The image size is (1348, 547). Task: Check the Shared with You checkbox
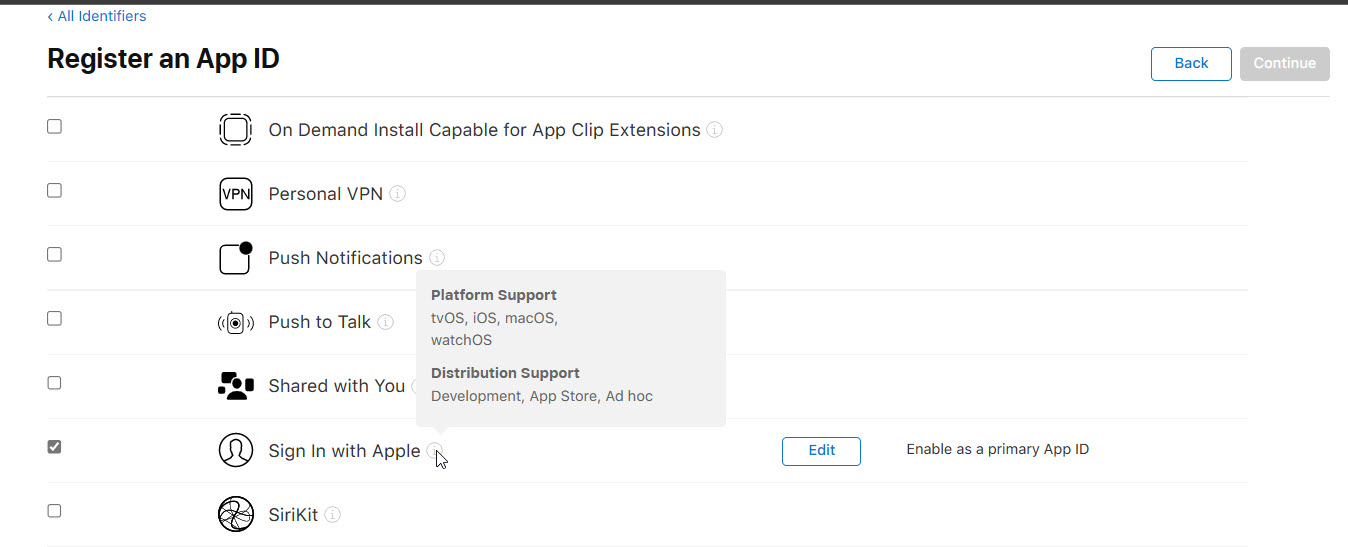click(x=55, y=382)
